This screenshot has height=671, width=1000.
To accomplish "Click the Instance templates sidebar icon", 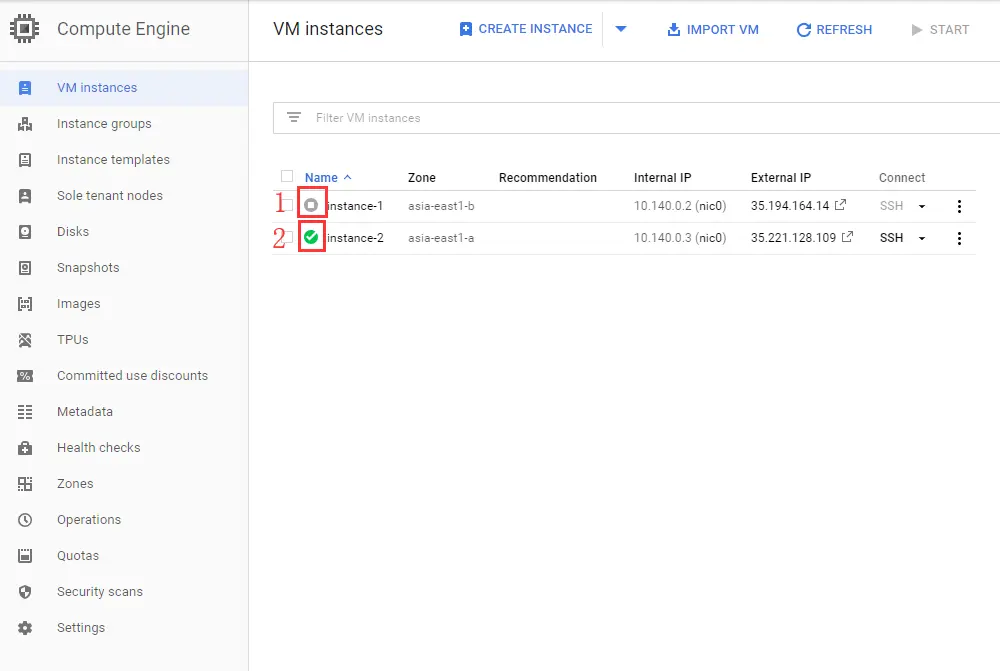I will point(25,160).
